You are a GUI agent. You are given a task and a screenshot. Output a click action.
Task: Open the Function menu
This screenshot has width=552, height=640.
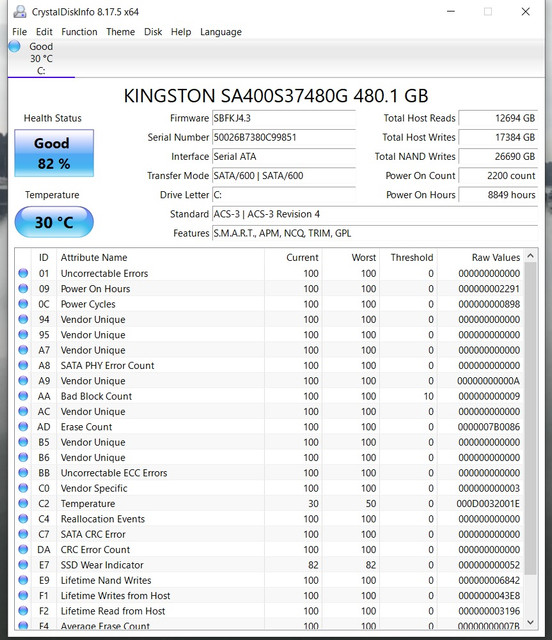click(79, 32)
